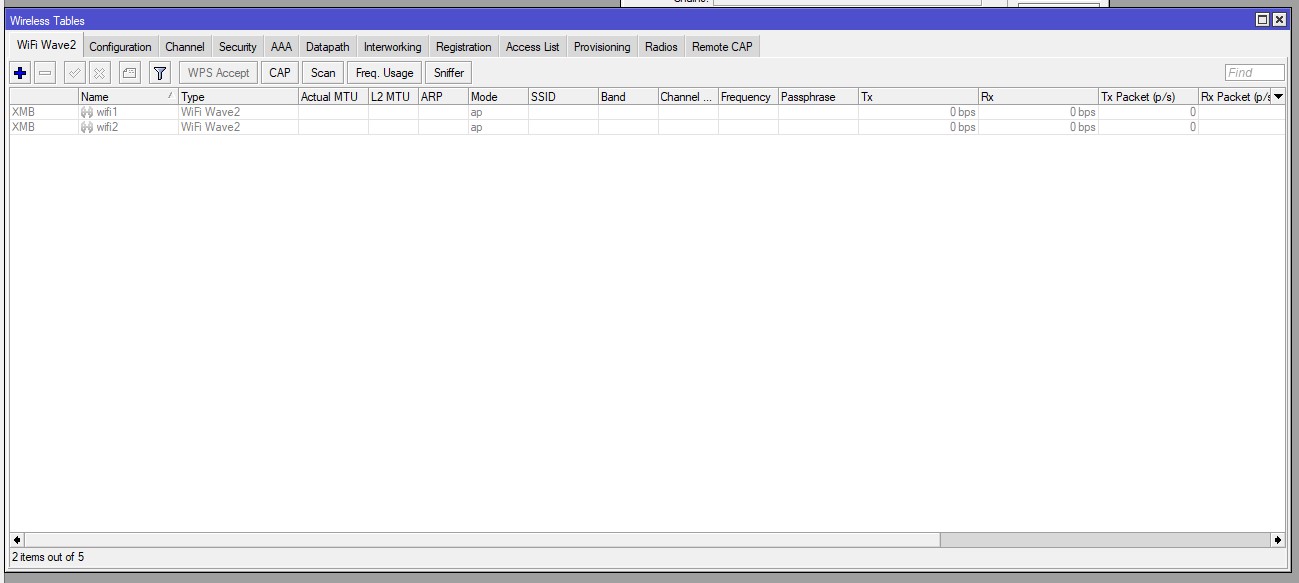Open the Rx Packet column chooser arrow
The height and width of the screenshot is (583, 1299).
(1278, 97)
